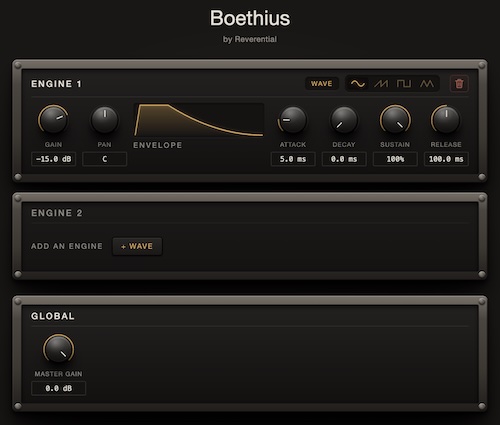Click the ENVELOPE label
The height and width of the screenshot is (425, 500).
pyautogui.click(x=158, y=145)
